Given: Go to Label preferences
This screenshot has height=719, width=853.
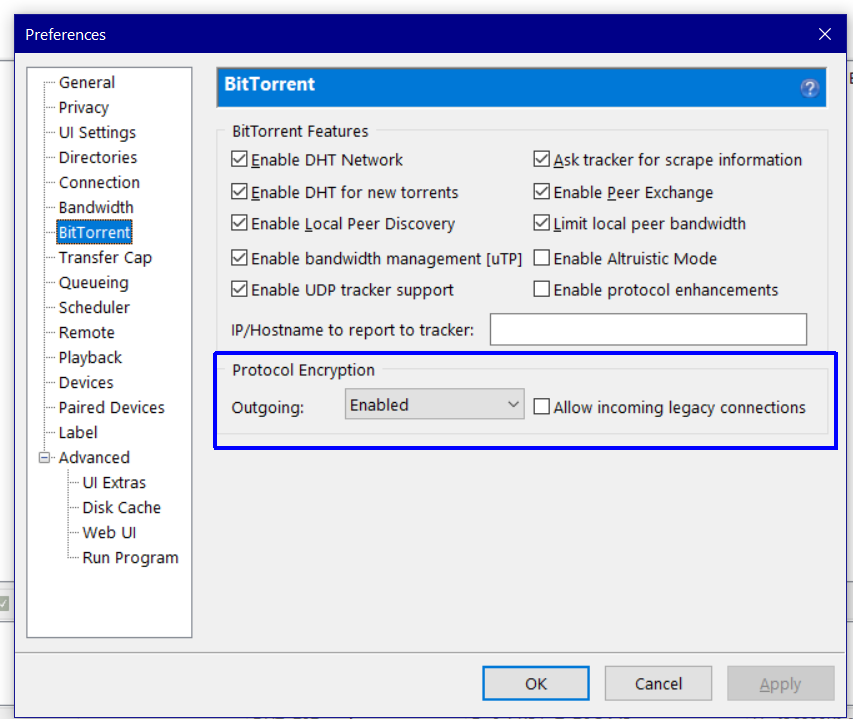Looking at the screenshot, I should click(x=78, y=433).
